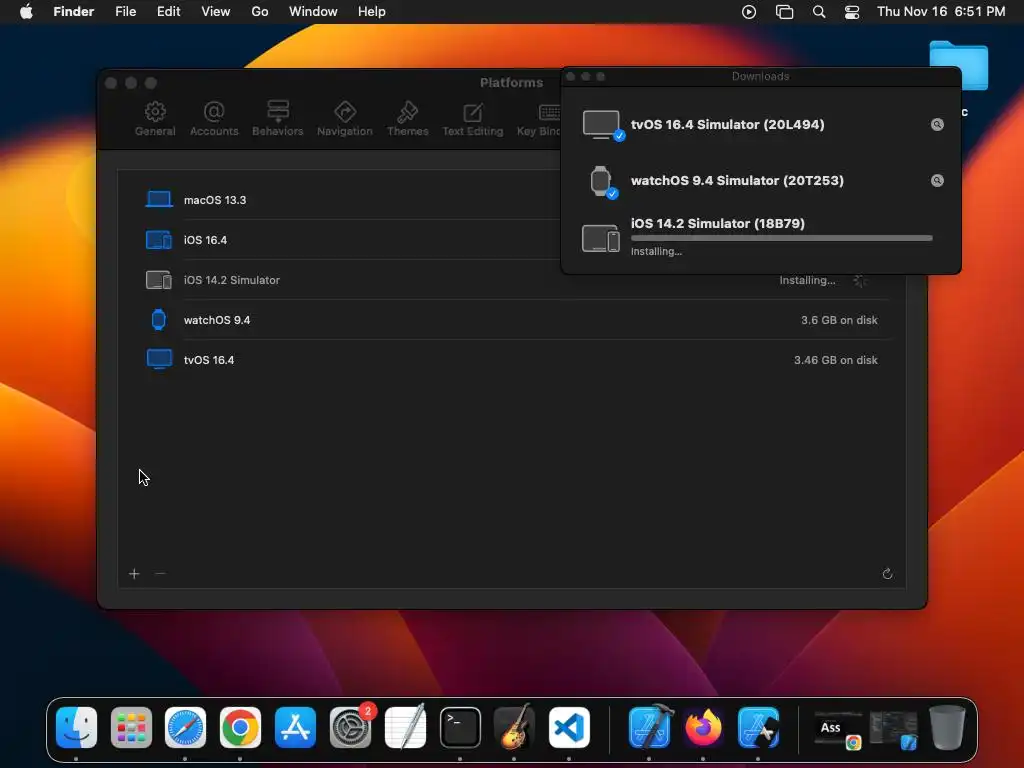The image size is (1024, 768).
Task: Open the View menu
Action: pos(216,12)
